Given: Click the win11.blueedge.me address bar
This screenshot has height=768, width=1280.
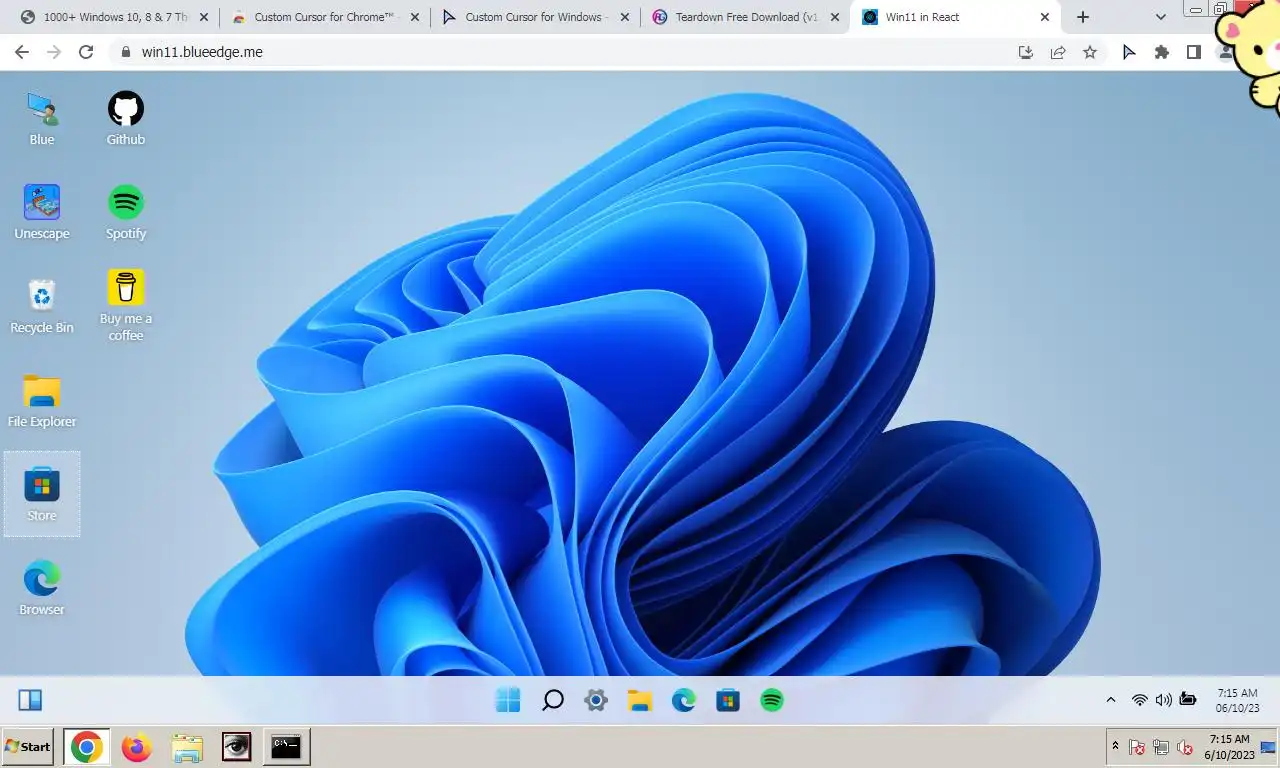Looking at the screenshot, I should pos(560,52).
